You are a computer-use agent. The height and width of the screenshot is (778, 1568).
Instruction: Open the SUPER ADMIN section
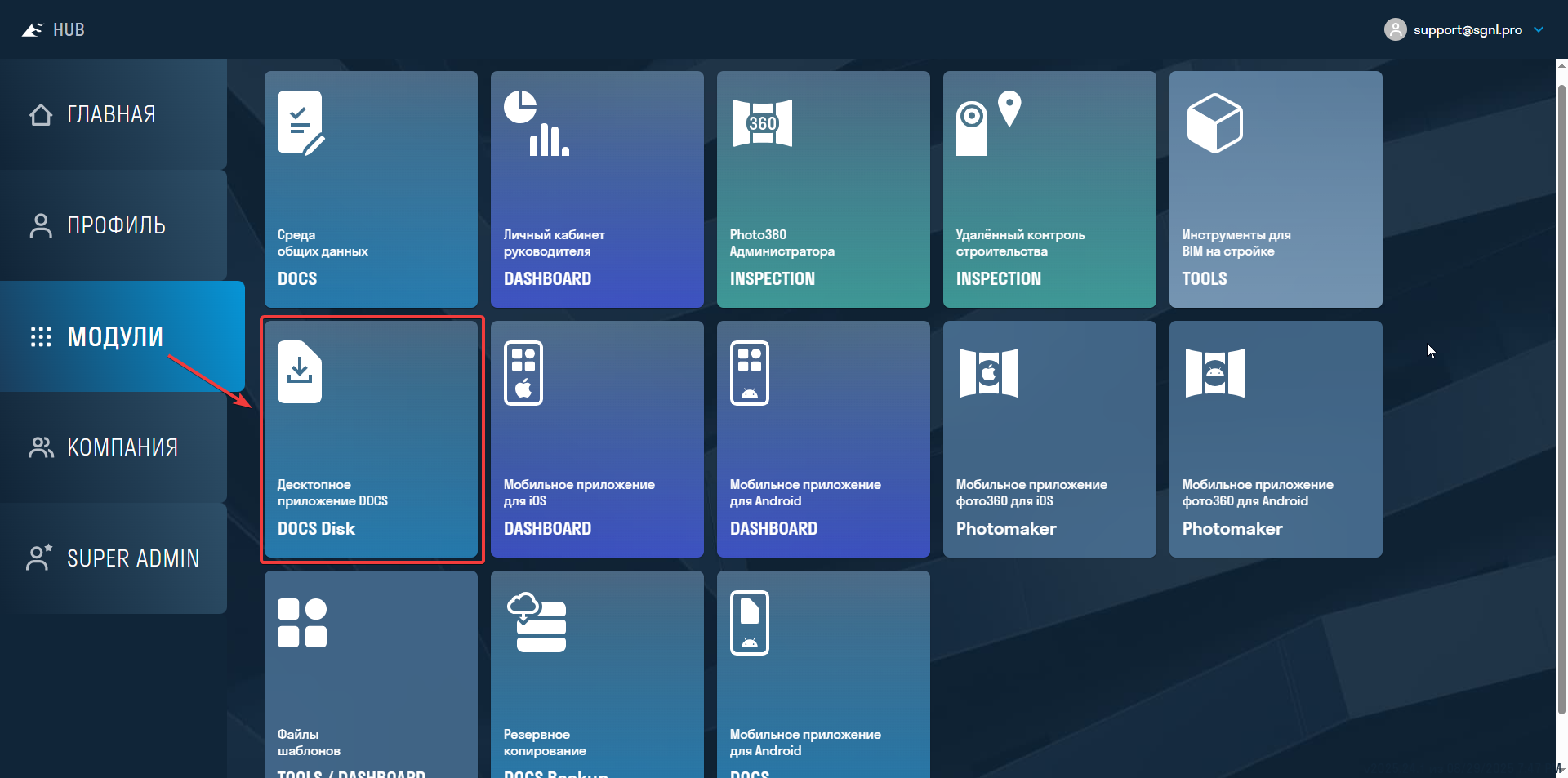pos(114,558)
